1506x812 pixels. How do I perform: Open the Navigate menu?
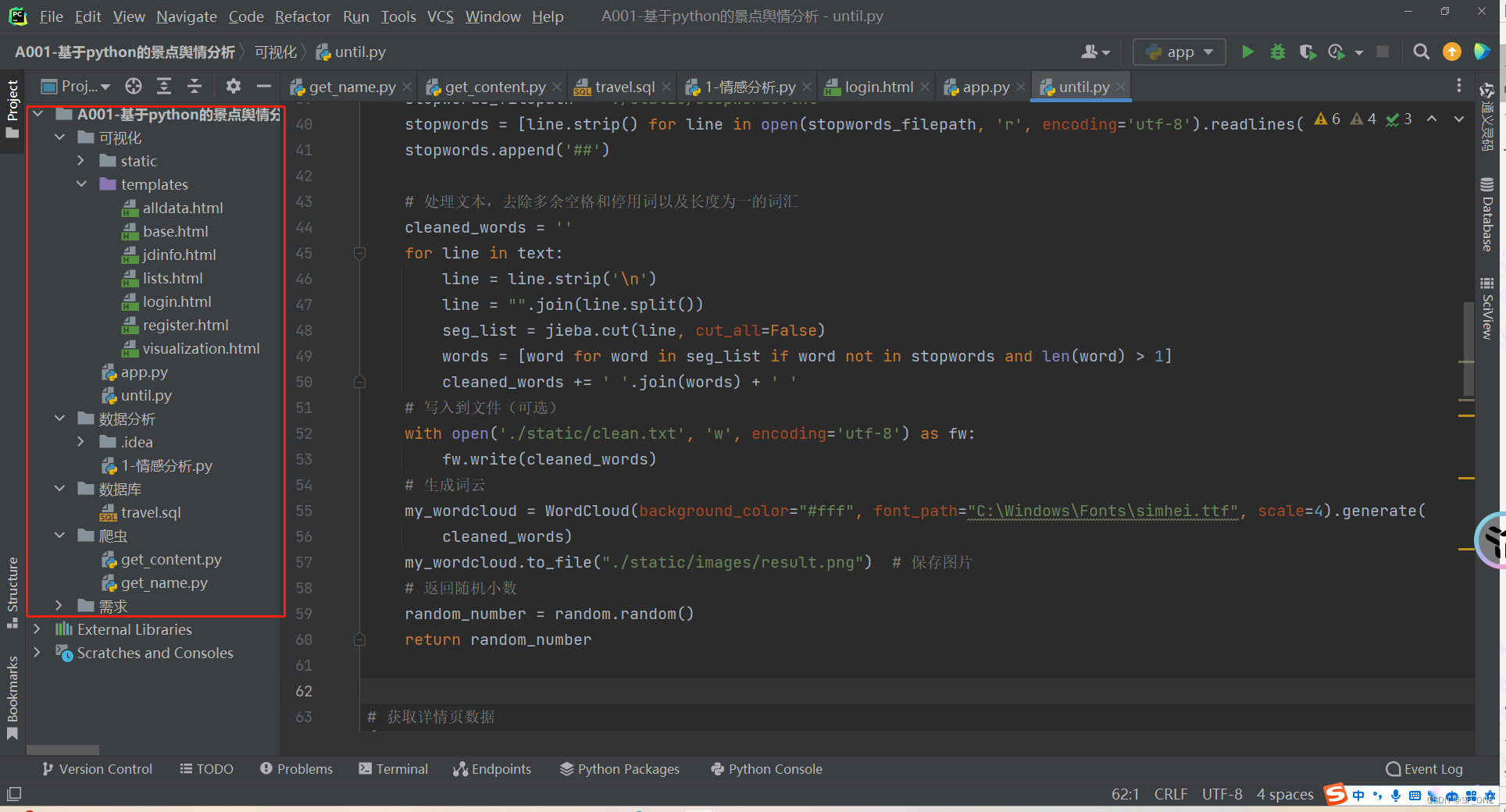pos(187,16)
